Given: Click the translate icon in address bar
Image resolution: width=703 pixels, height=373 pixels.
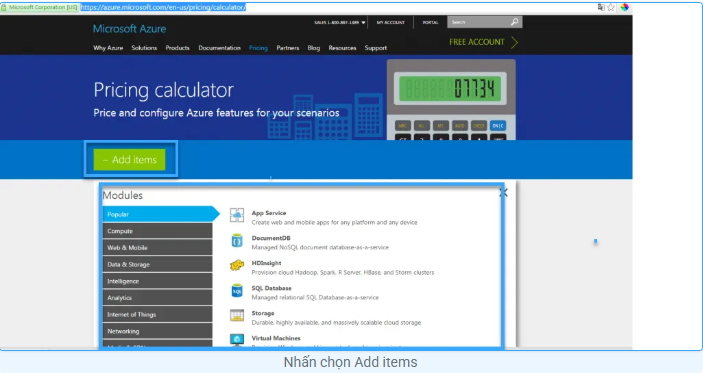Looking at the screenshot, I should pyautogui.click(x=601, y=7).
